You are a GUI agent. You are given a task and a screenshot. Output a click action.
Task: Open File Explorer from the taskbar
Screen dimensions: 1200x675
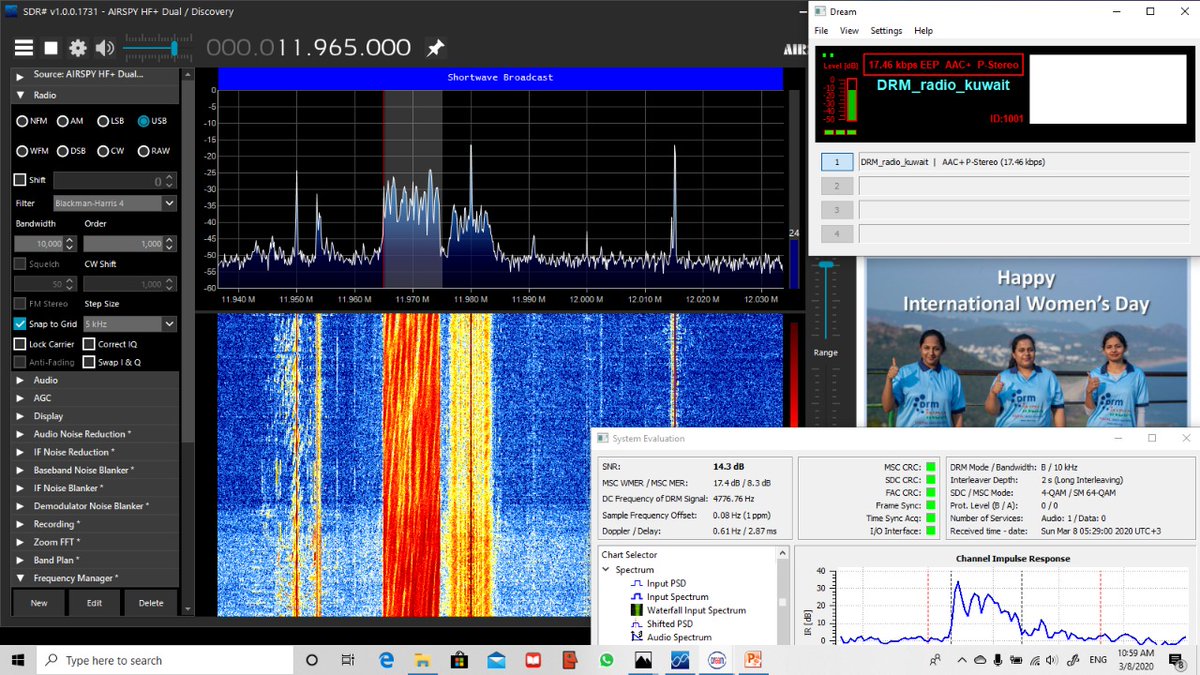pos(423,660)
